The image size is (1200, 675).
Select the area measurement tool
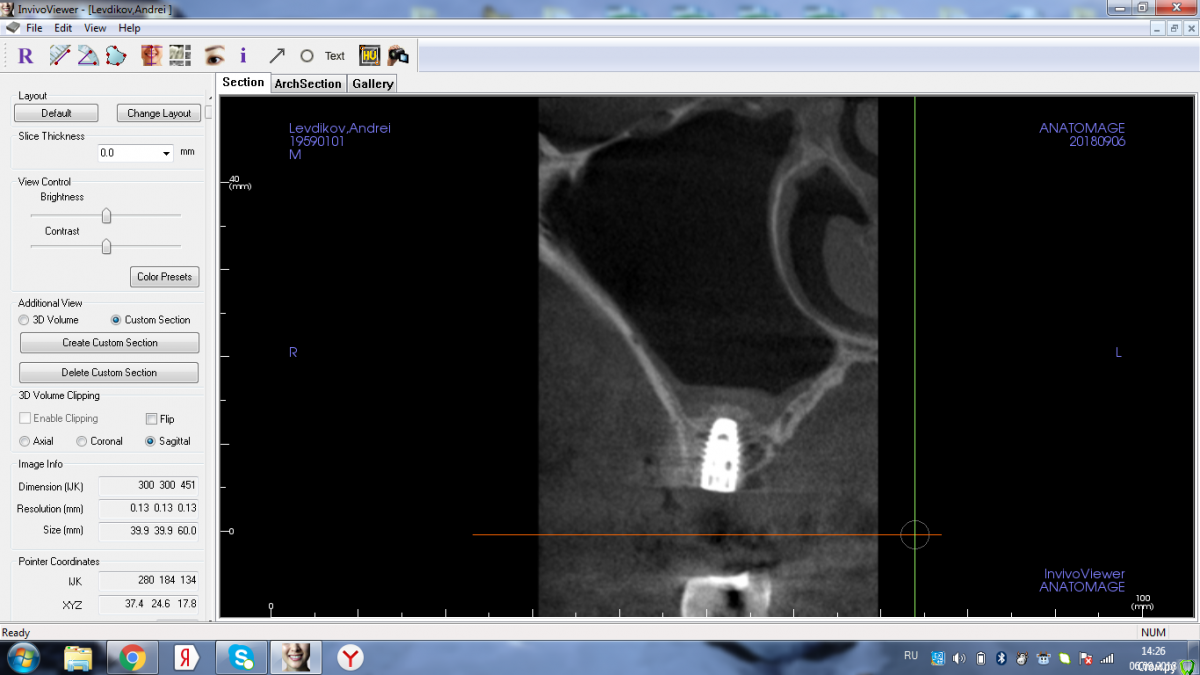116,56
